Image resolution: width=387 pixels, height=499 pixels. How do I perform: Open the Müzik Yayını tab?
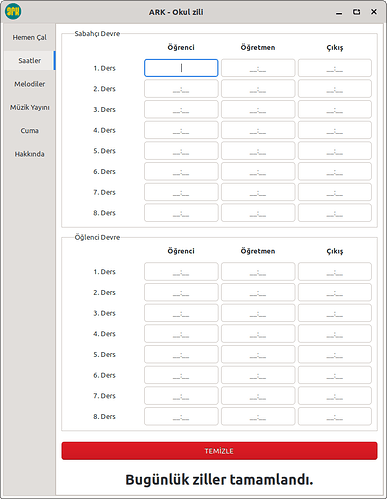29,107
